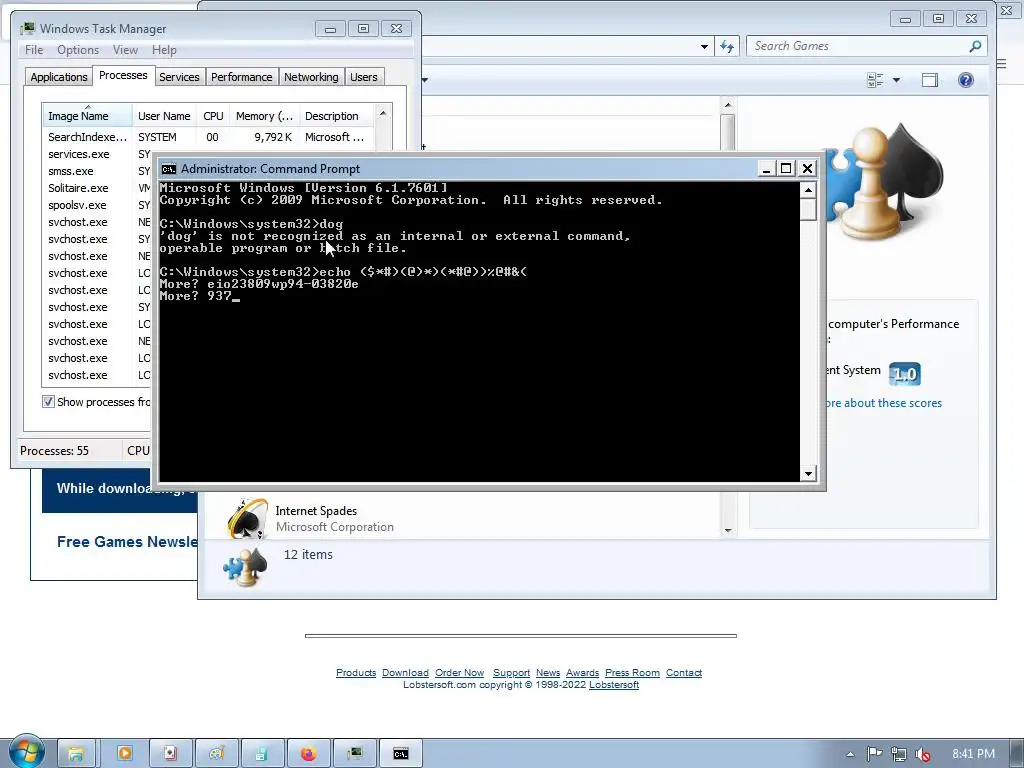Sort processes by Description column

click(336, 116)
